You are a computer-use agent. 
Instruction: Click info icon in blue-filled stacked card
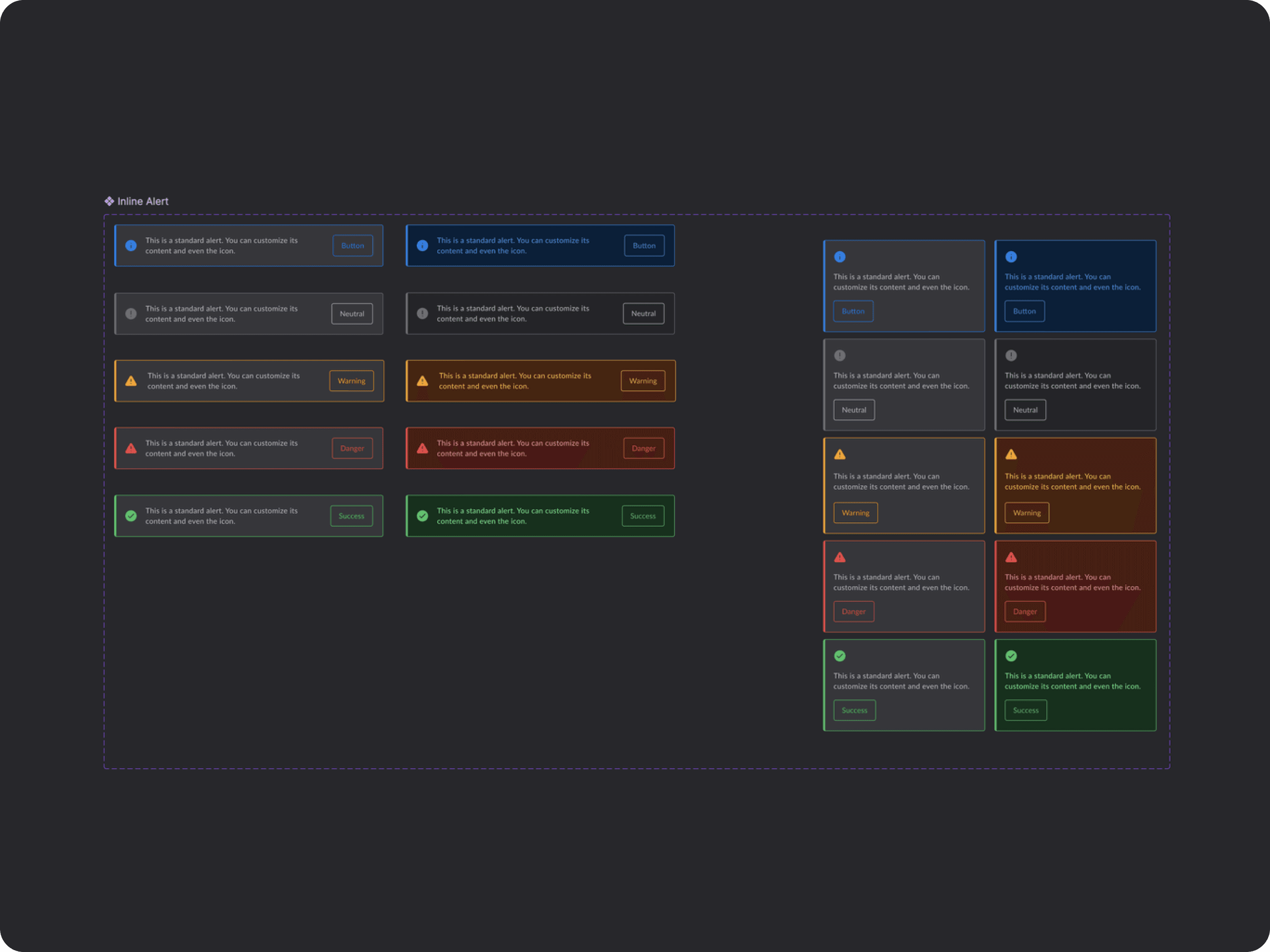1011,257
